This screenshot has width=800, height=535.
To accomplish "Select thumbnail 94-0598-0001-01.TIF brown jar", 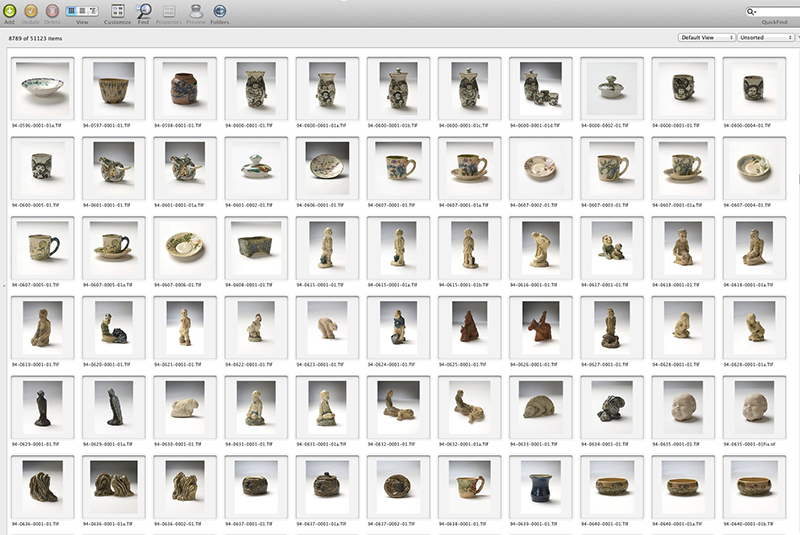I will [x=186, y=88].
